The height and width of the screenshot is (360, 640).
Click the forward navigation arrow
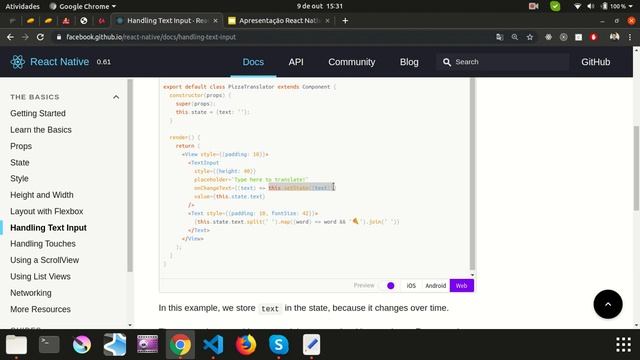pyautogui.click(x=25, y=37)
